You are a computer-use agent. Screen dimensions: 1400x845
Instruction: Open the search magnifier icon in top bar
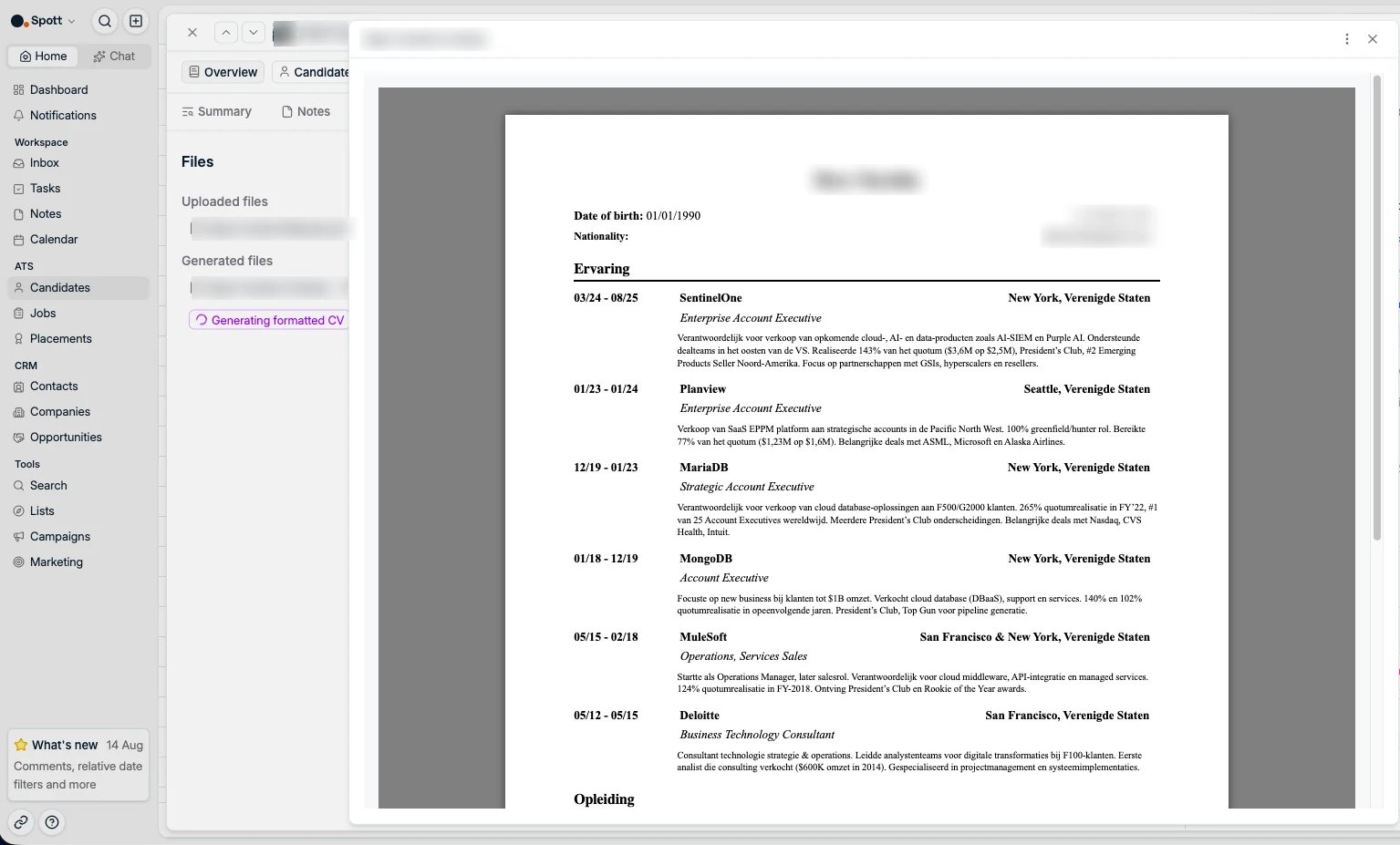coord(106,21)
